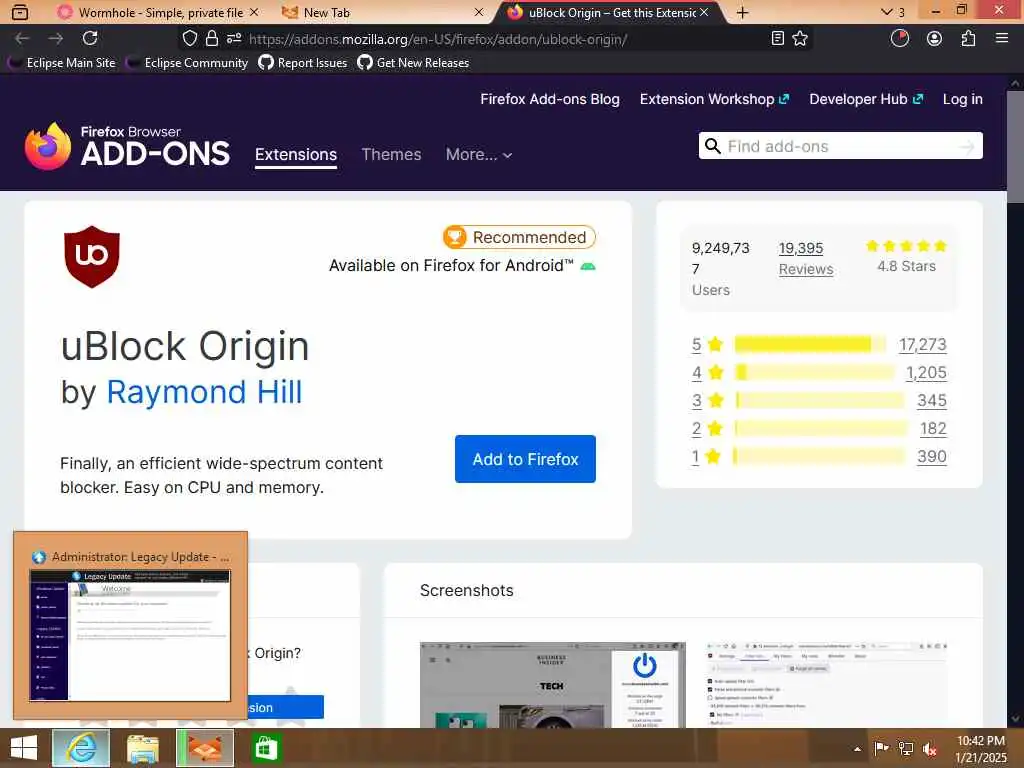Viewport: 1024px width, 768px height.
Task: Filter by 5 star reviews bar
Action: [x=810, y=344]
